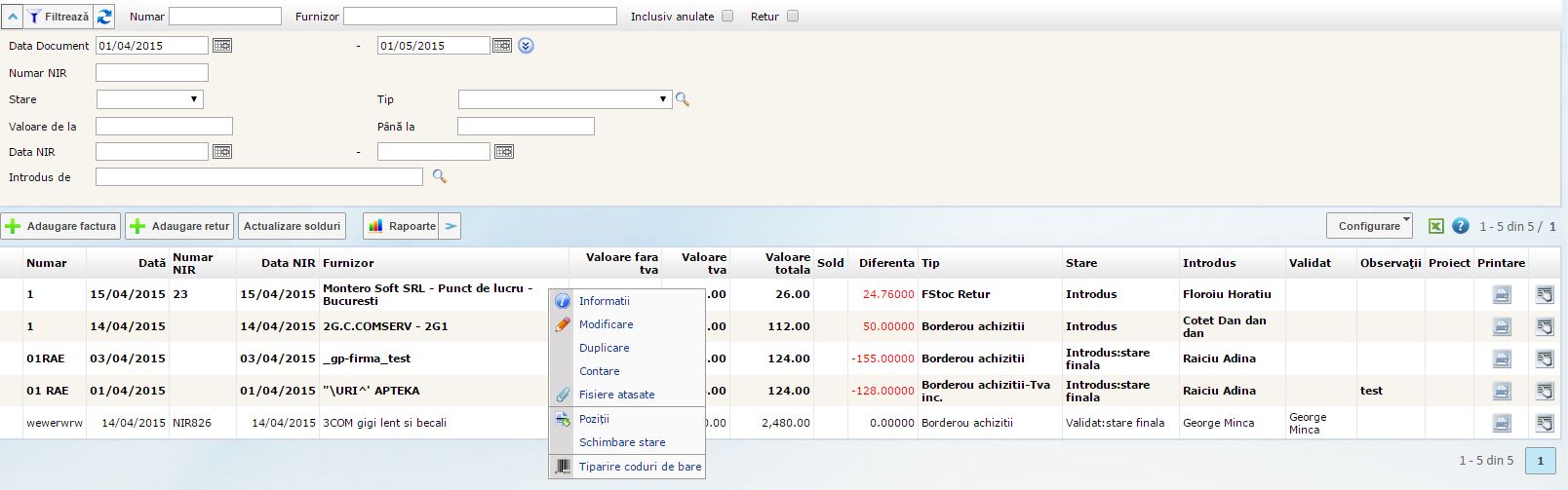Open calendar picker for Data NIR start
This screenshot has height=490, width=1568.
(x=222, y=152)
